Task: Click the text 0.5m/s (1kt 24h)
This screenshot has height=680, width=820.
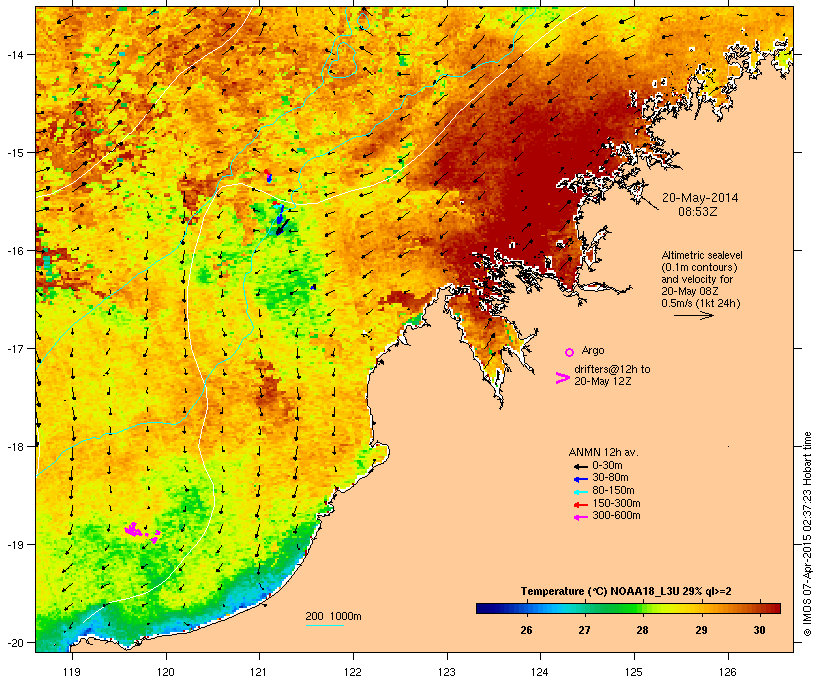Action: [x=701, y=303]
